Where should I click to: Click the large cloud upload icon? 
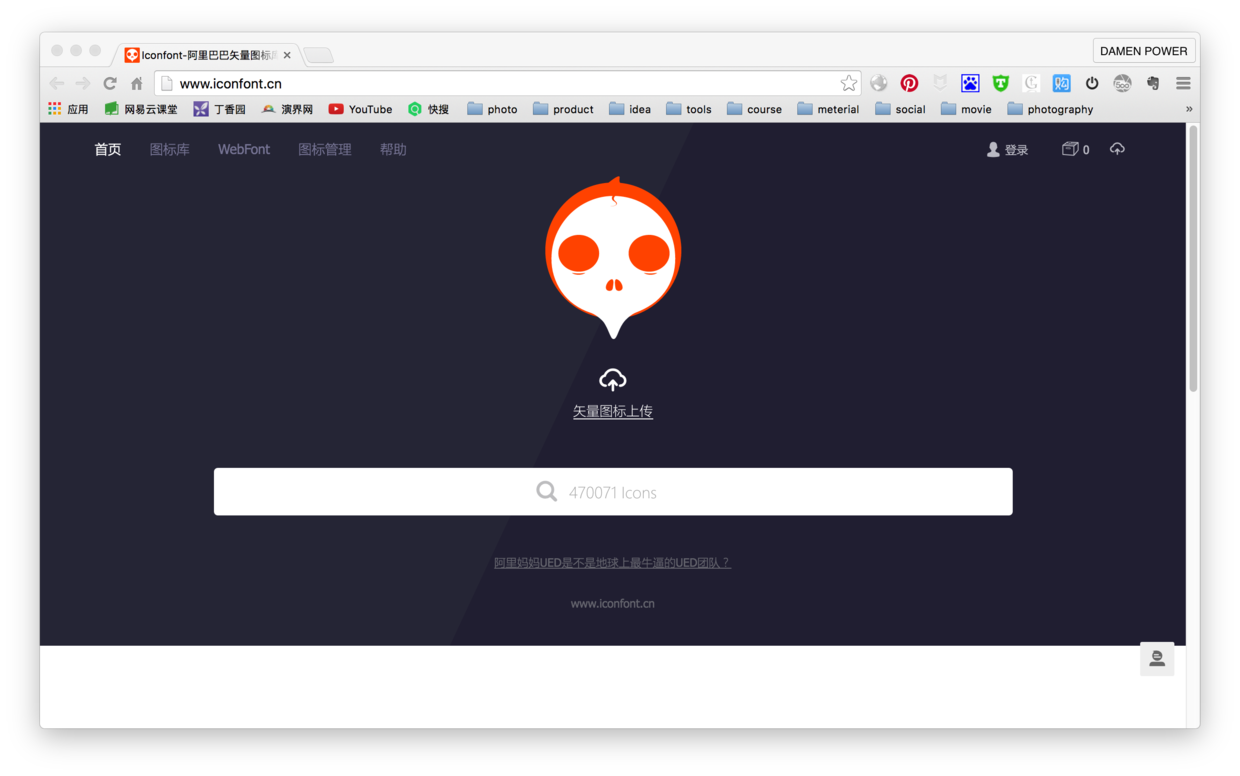[612, 379]
